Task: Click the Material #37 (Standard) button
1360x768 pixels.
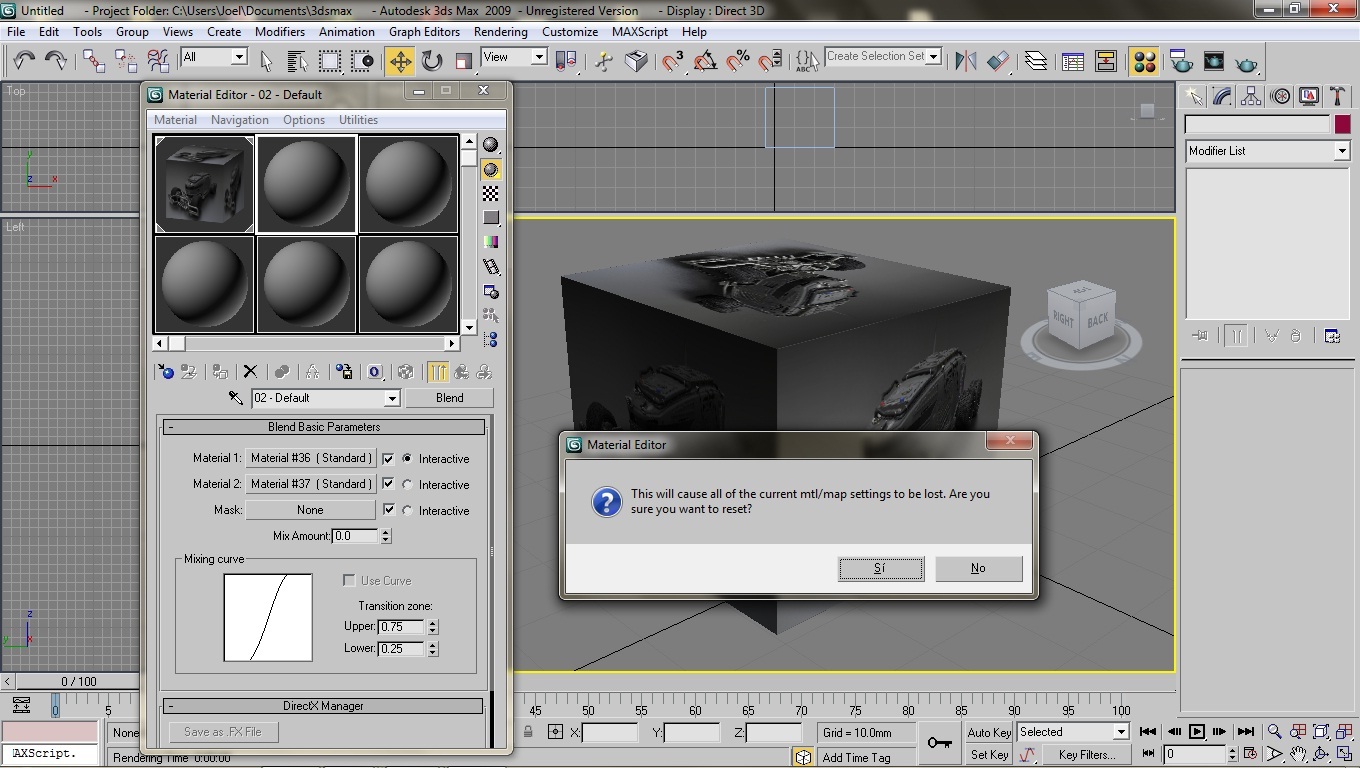Action: point(311,484)
